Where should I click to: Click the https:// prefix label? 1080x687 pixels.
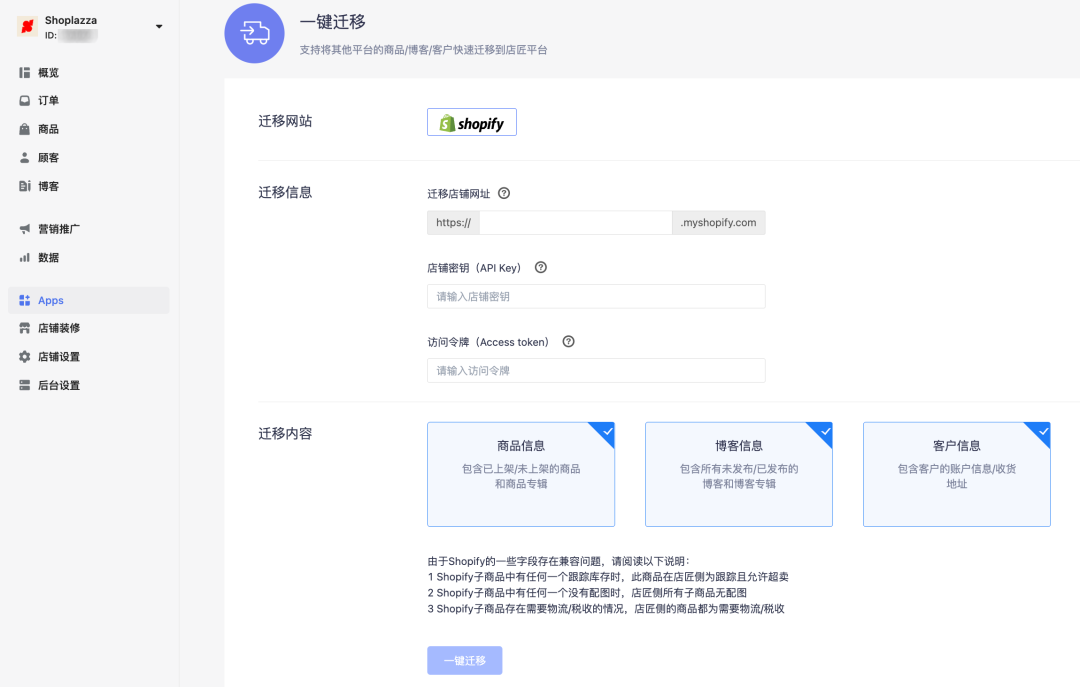coord(453,223)
